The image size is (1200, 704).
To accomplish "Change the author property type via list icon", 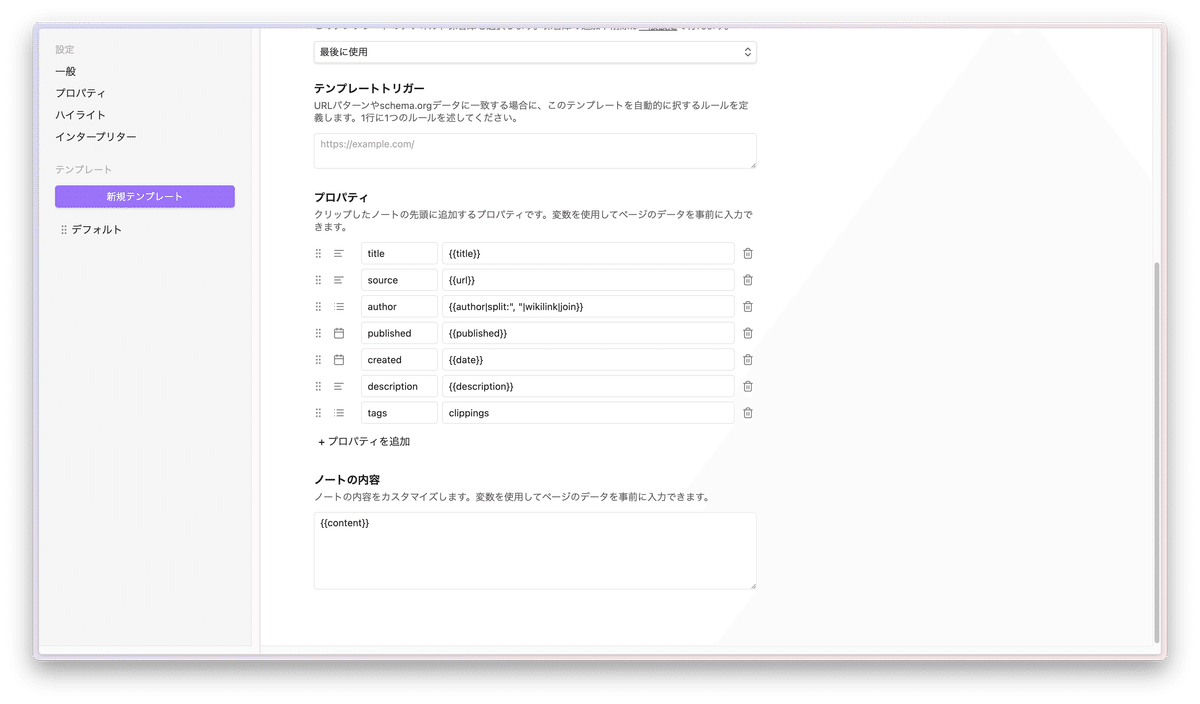I will tap(339, 306).
